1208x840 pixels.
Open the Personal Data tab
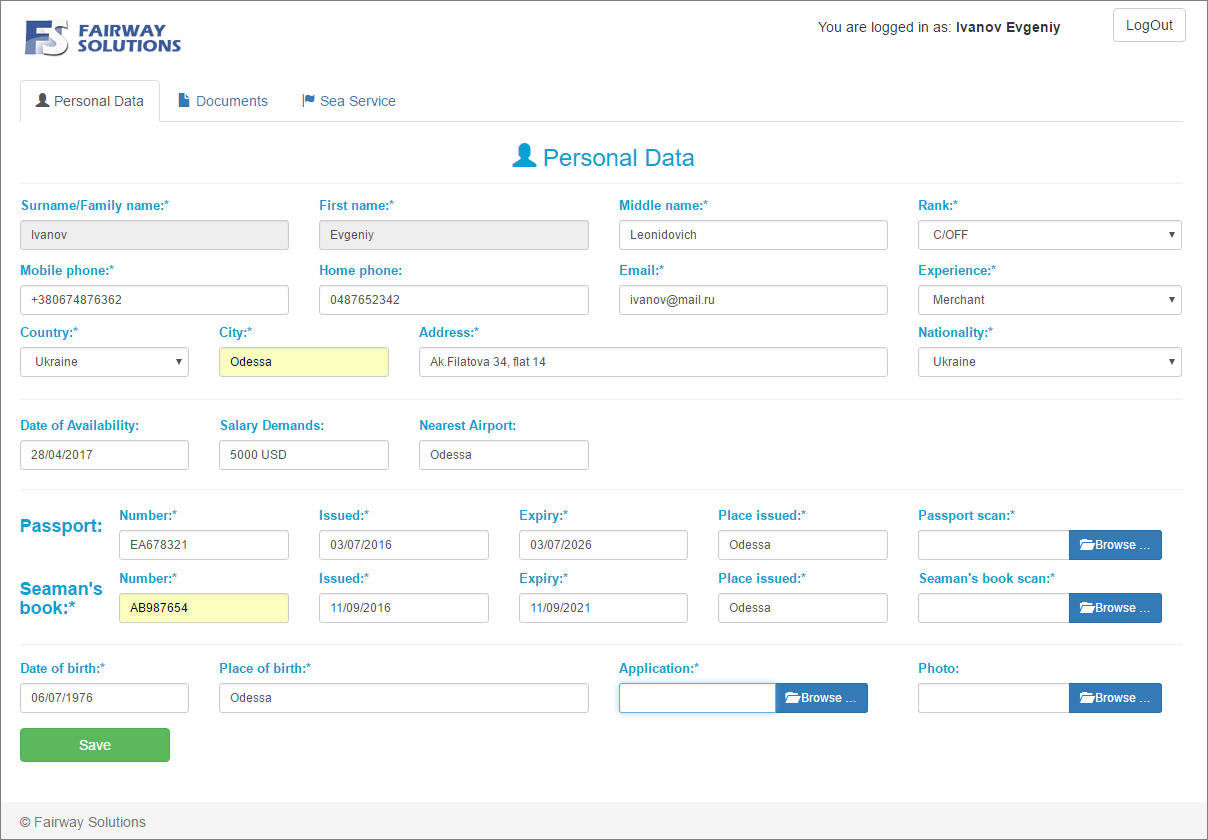90,101
